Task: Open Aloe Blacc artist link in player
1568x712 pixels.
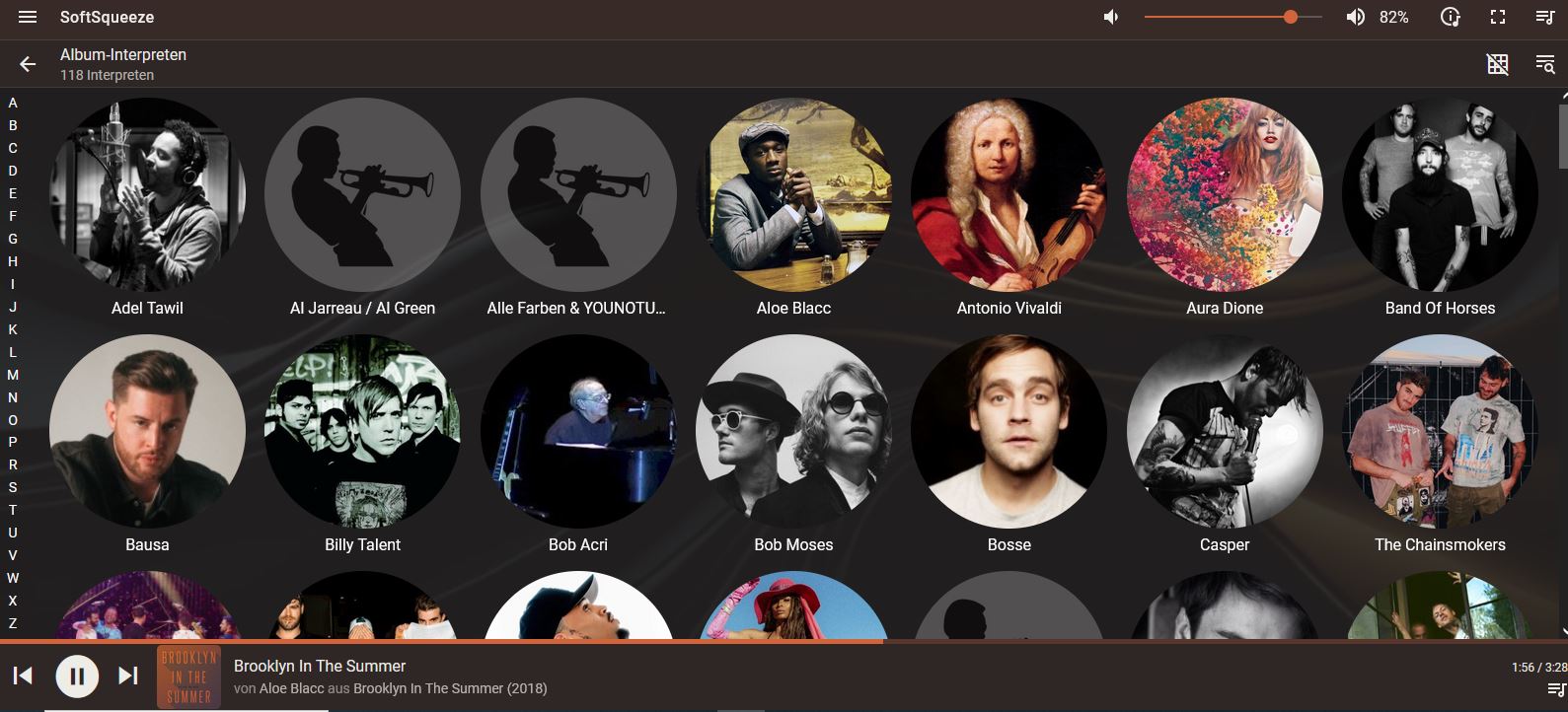Action: point(291,688)
